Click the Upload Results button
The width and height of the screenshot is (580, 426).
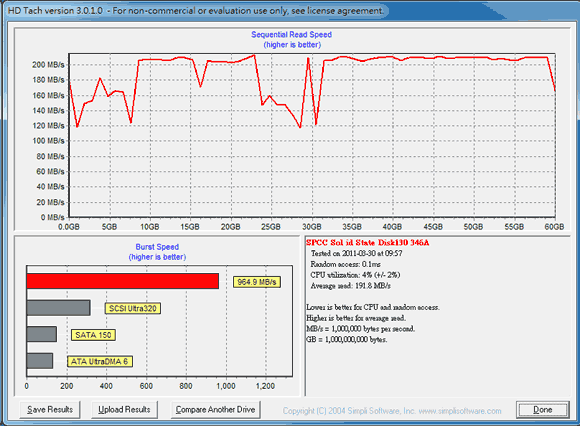tap(124, 409)
